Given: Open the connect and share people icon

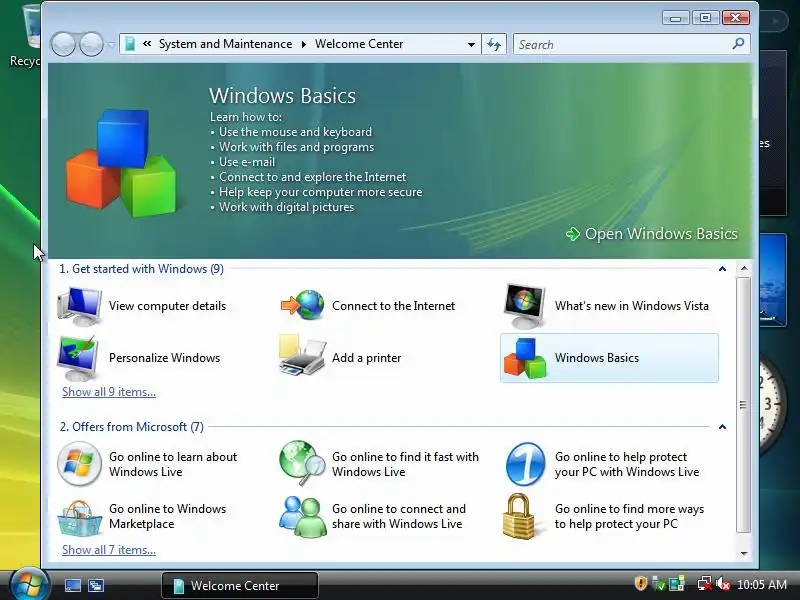Looking at the screenshot, I should coord(303,516).
